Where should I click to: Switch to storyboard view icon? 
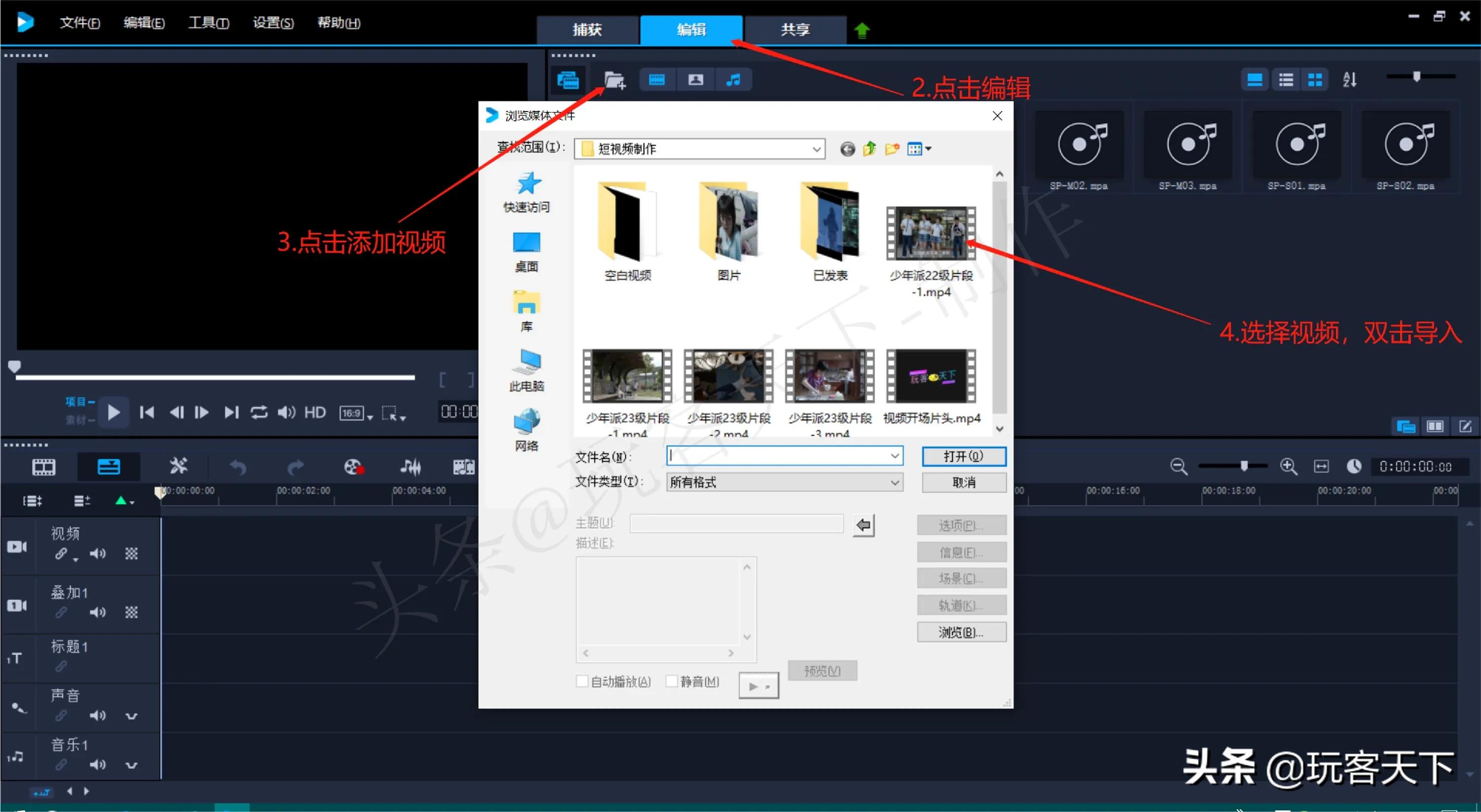pyautogui.click(x=44, y=467)
